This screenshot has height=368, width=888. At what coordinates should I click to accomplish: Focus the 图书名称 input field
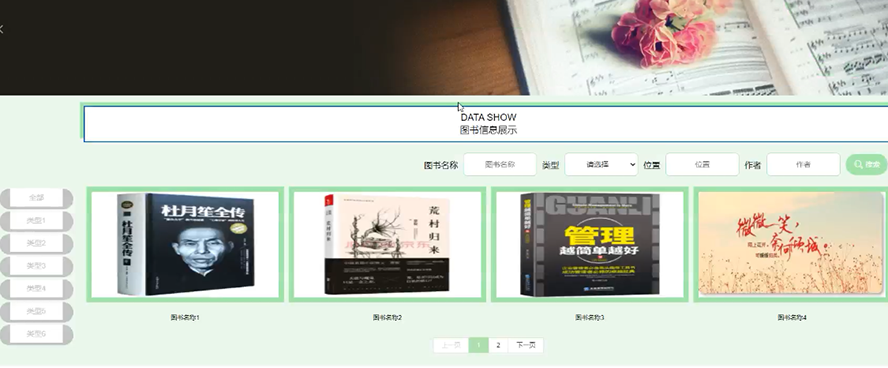pyautogui.click(x=500, y=165)
